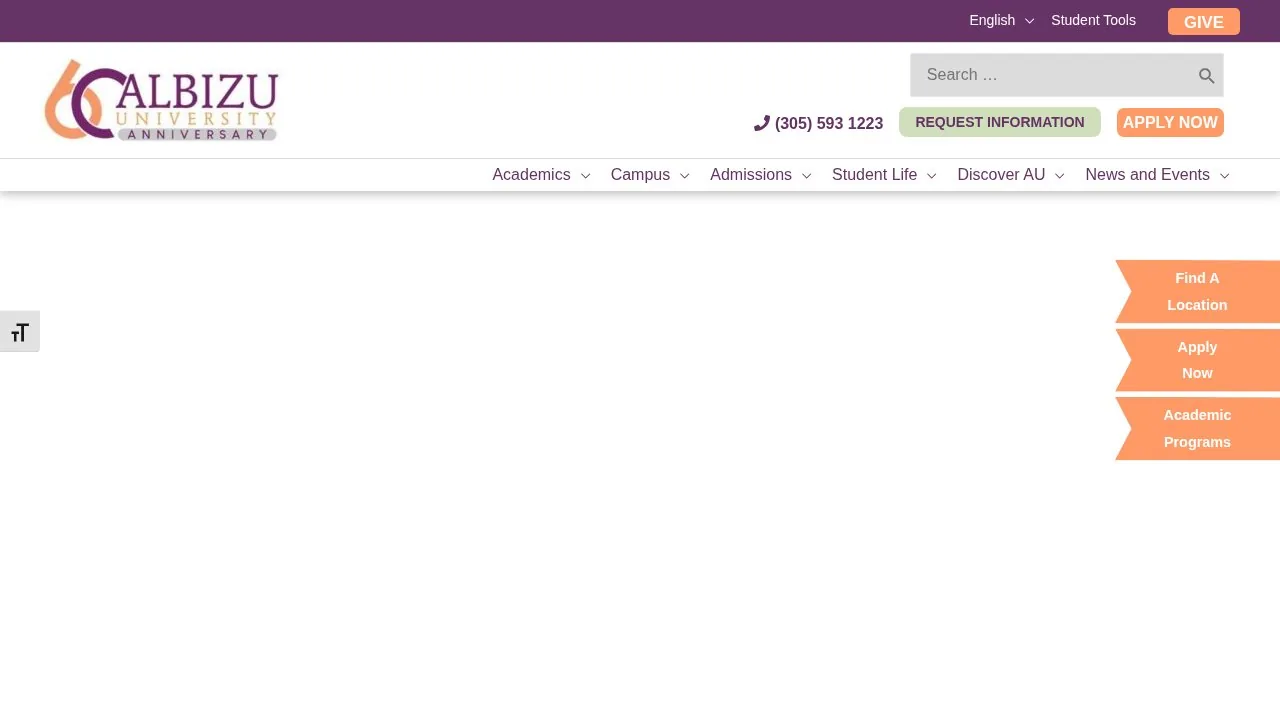Expand the Discover AU menu chevron
Image resolution: width=1280 pixels, height=720 pixels.
[1059, 176]
